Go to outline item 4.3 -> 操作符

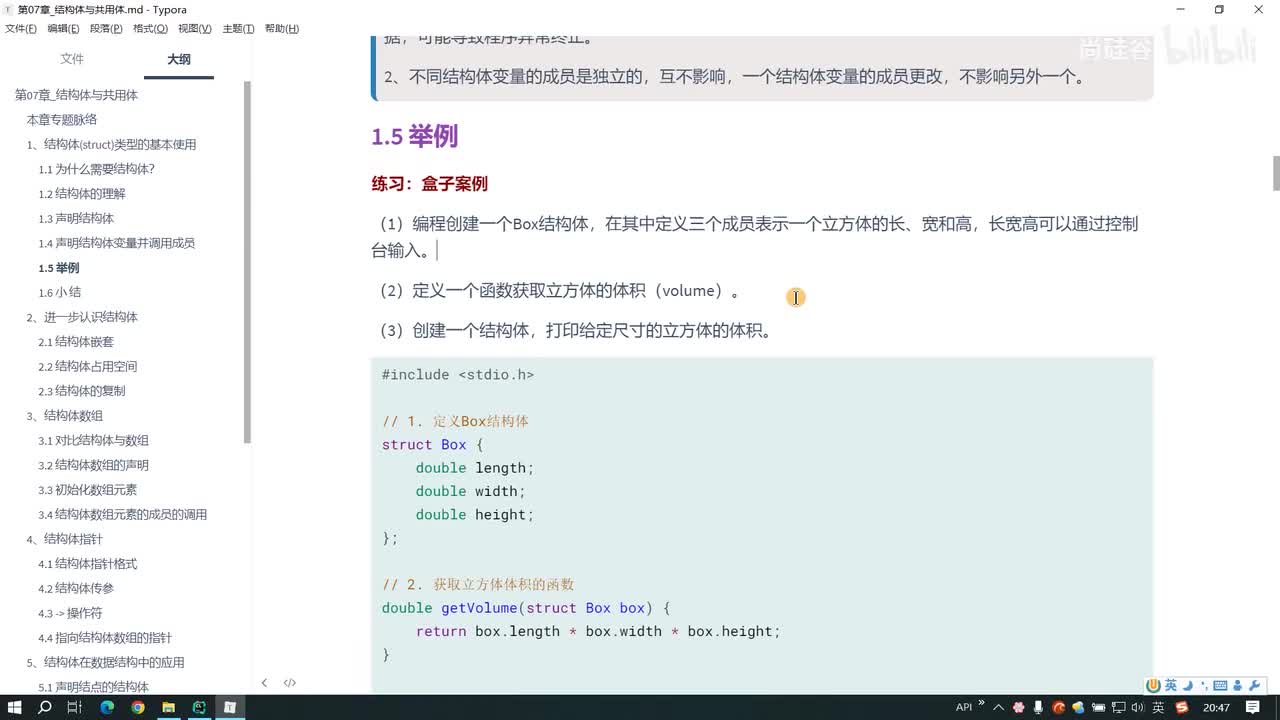pos(70,613)
